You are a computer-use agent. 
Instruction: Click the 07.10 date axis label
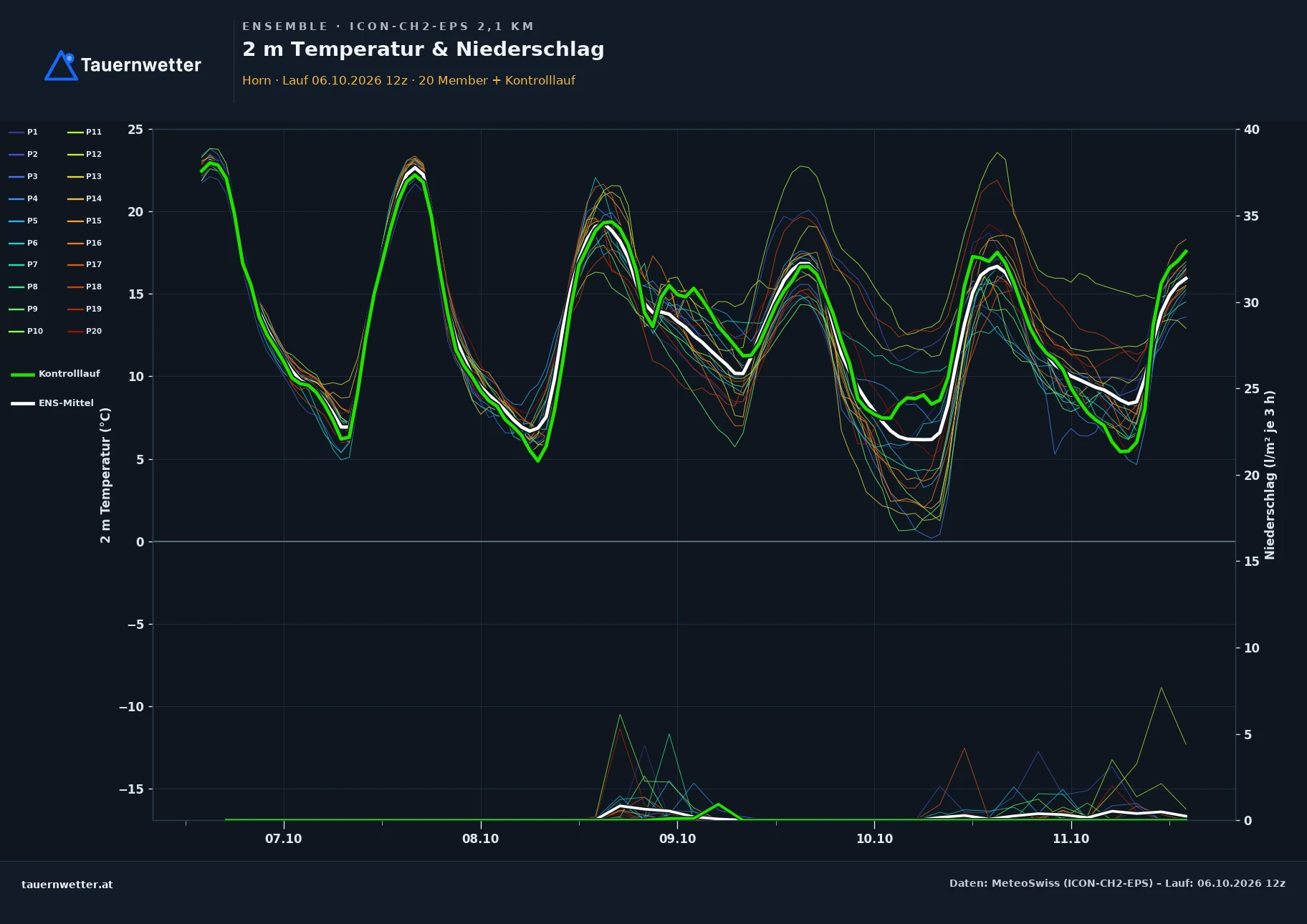click(x=284, y=839)
